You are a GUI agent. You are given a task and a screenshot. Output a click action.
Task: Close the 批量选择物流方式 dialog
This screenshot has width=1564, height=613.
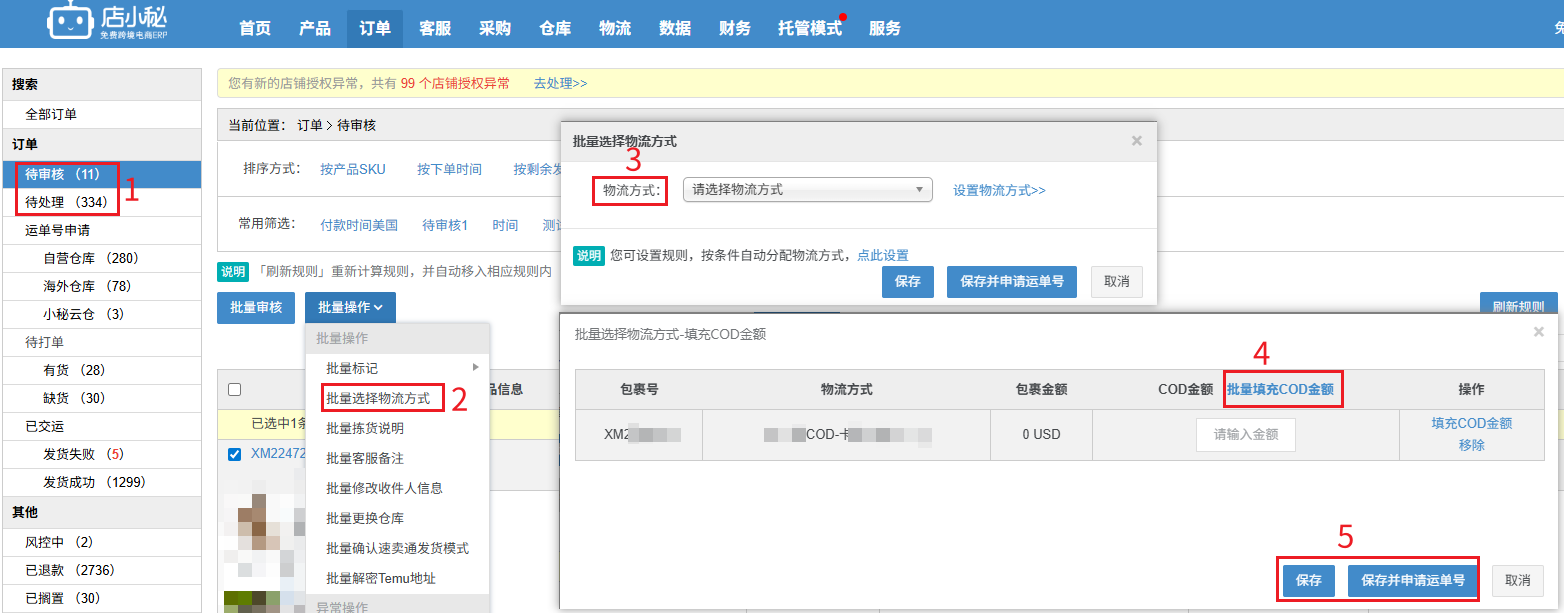[x=1136, y=141]
